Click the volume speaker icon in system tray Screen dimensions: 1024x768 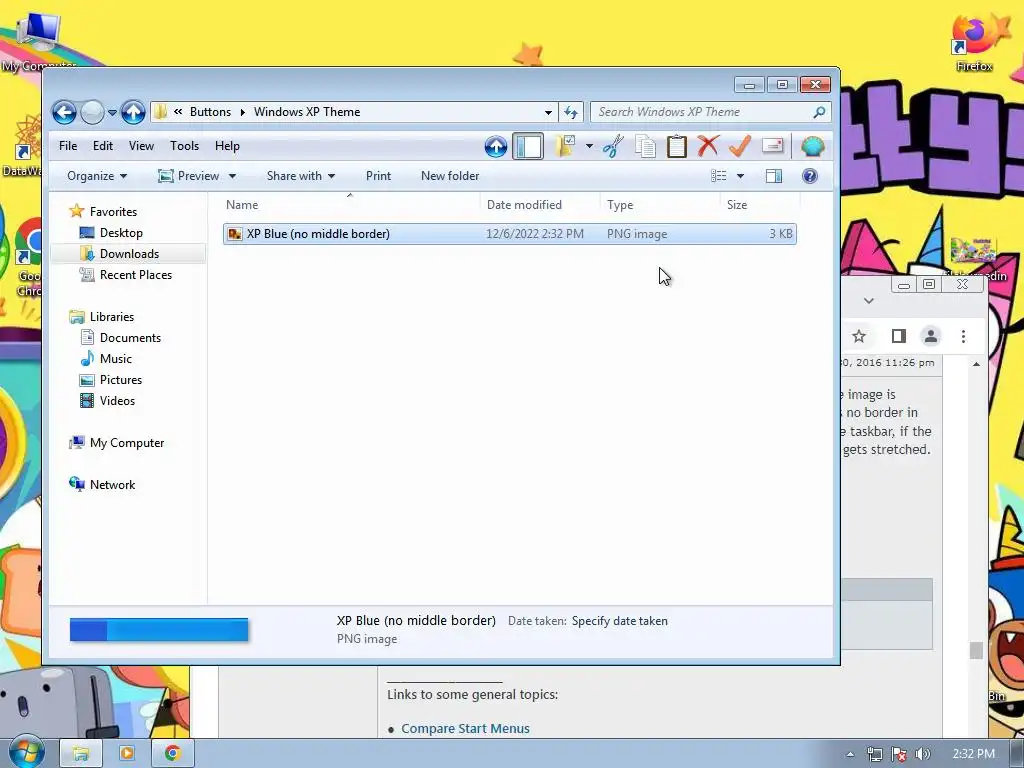tap(922, 754)
